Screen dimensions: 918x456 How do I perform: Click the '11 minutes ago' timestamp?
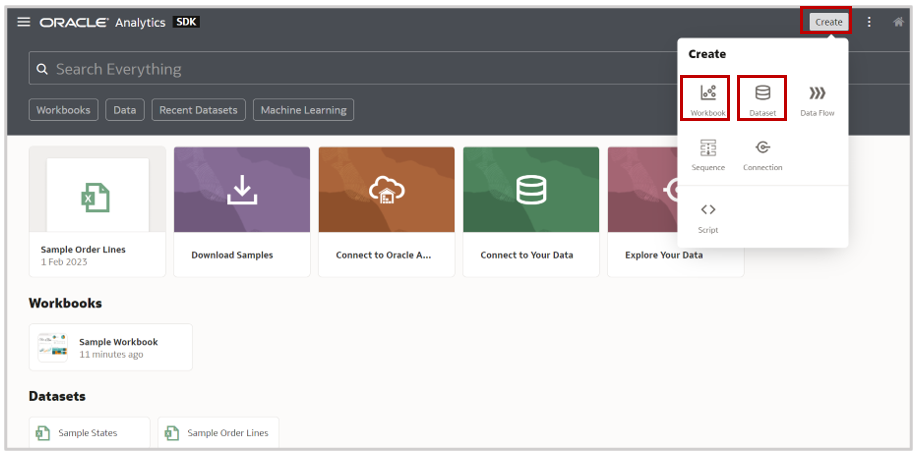coord(111,354)
